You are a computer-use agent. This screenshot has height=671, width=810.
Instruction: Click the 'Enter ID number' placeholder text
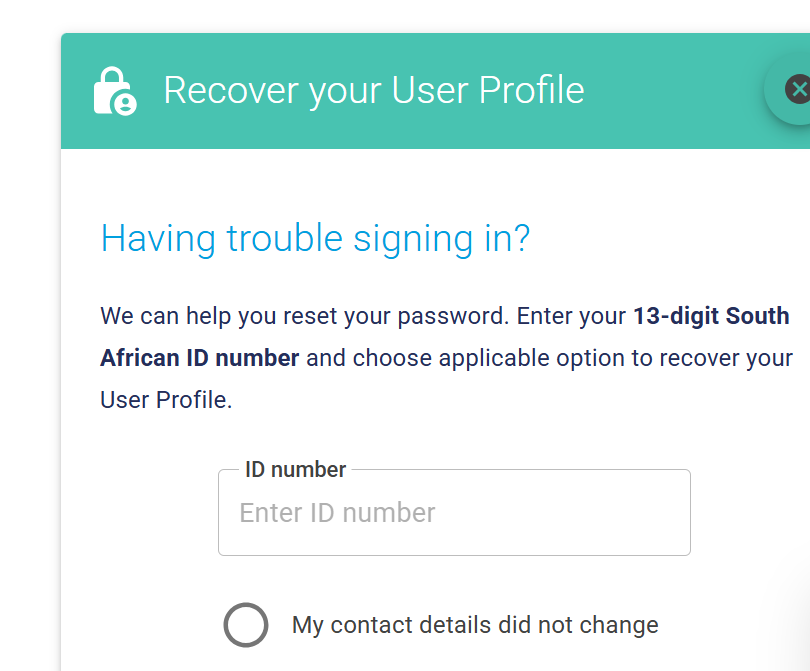[337, 512]
